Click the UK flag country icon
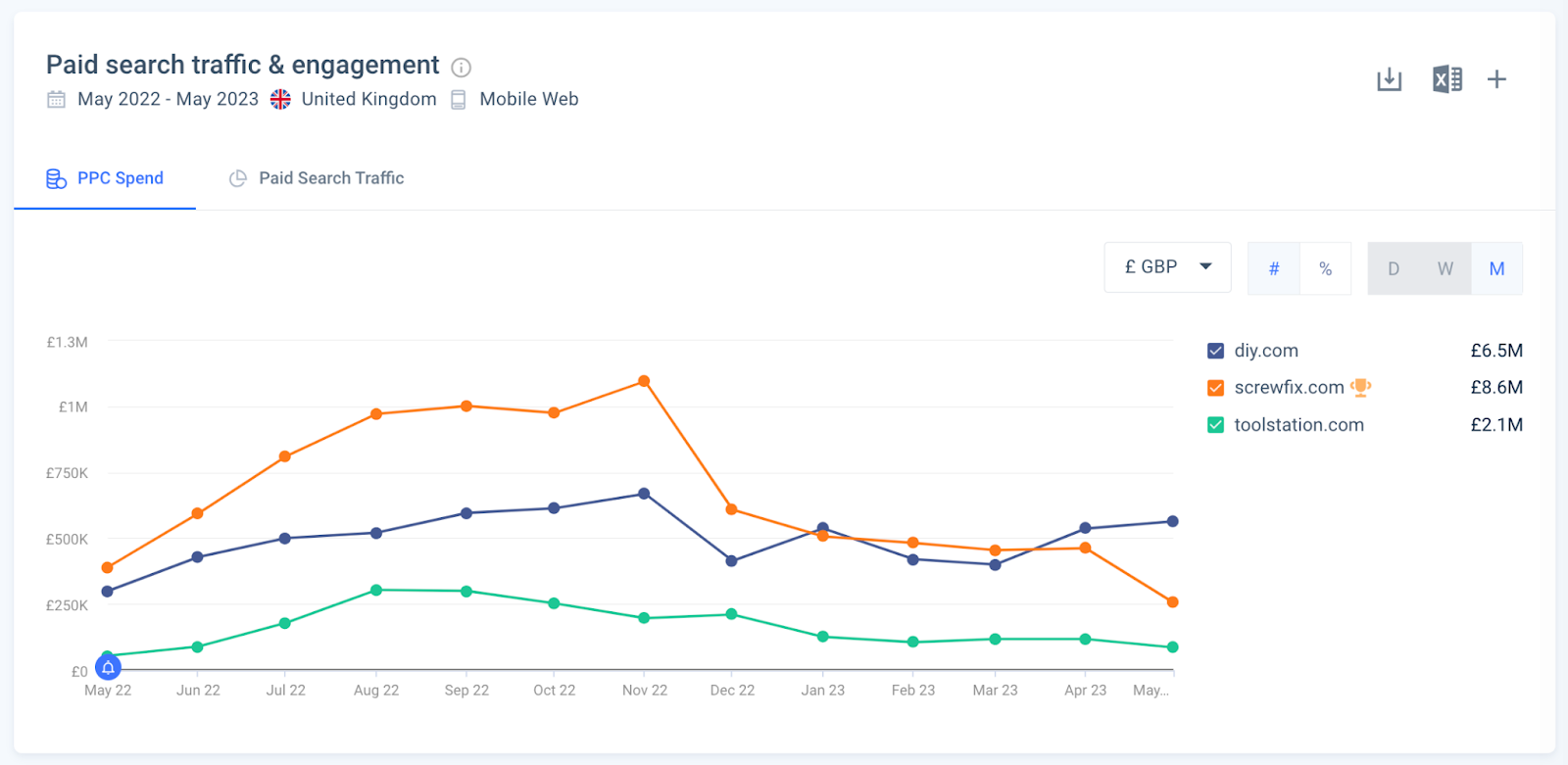 [280, 100]
